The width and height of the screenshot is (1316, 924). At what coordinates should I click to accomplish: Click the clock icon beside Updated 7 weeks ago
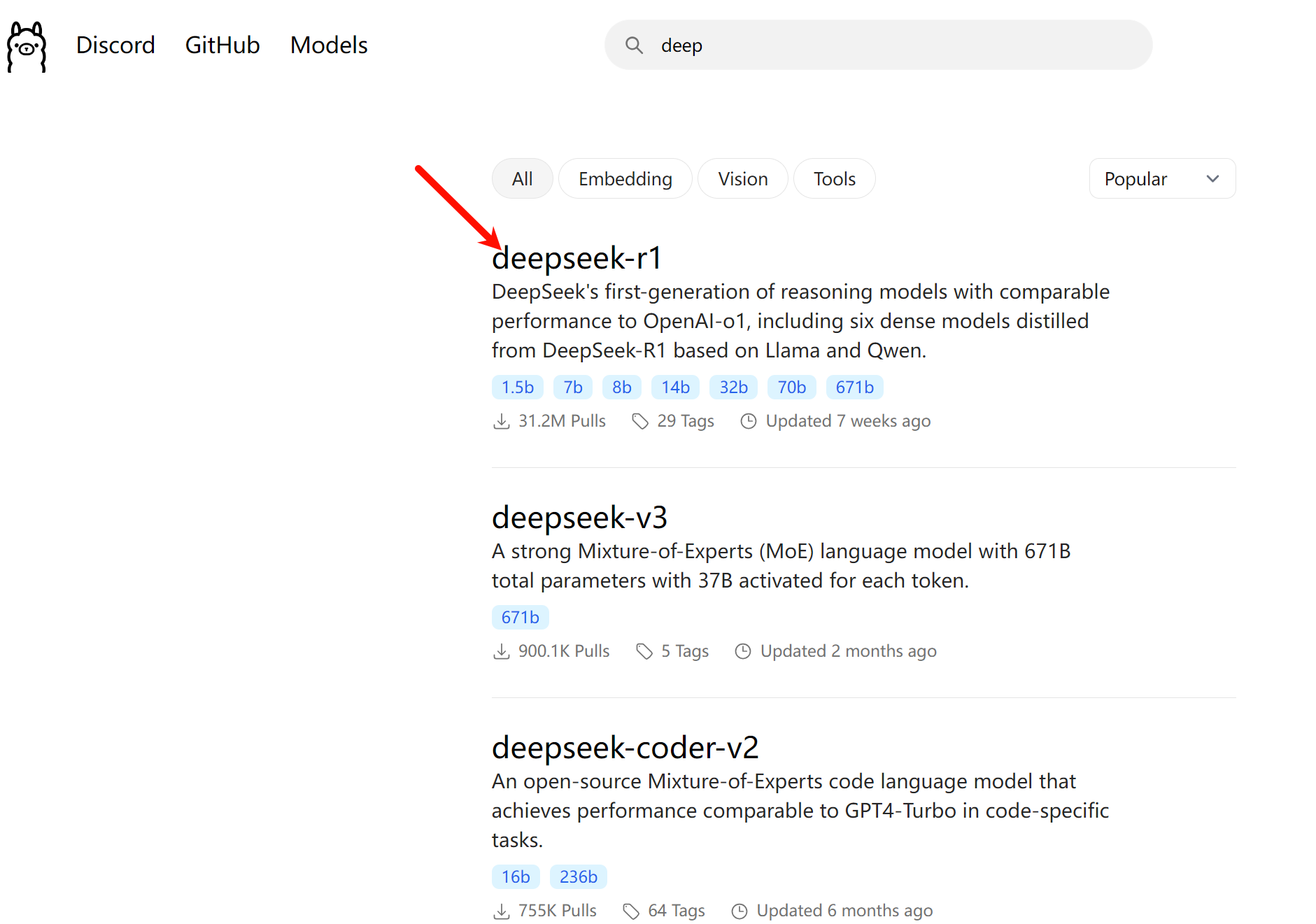pyautogui.click(x=749, y=421)
